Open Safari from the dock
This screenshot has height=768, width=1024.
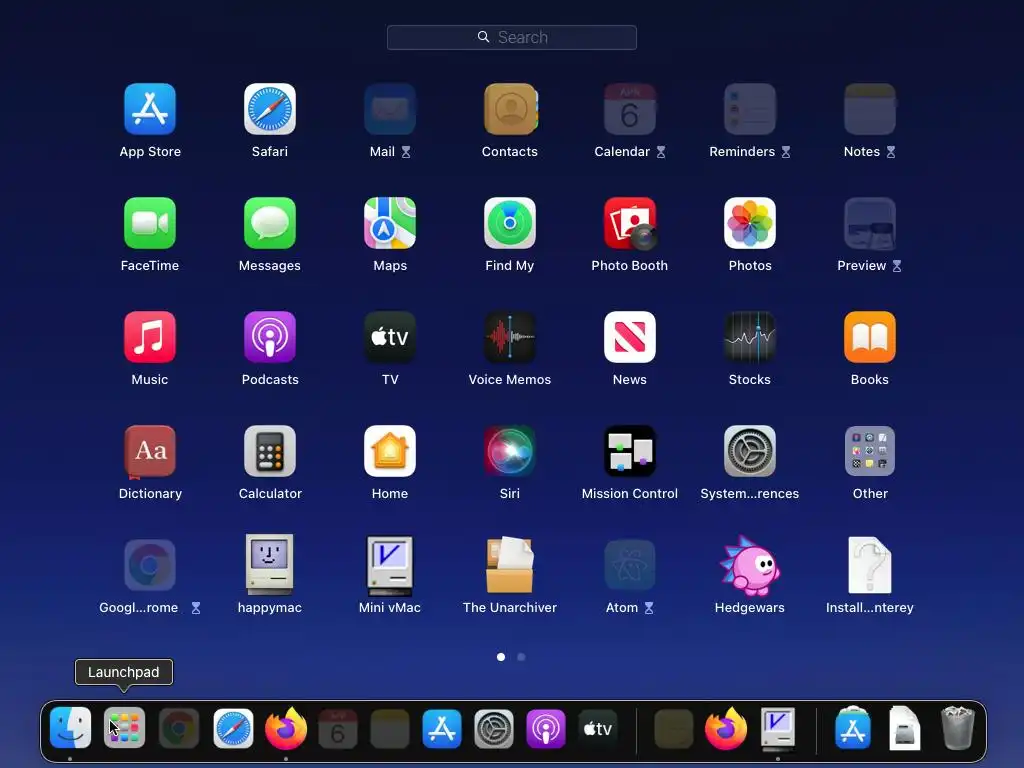pos(233,728)
